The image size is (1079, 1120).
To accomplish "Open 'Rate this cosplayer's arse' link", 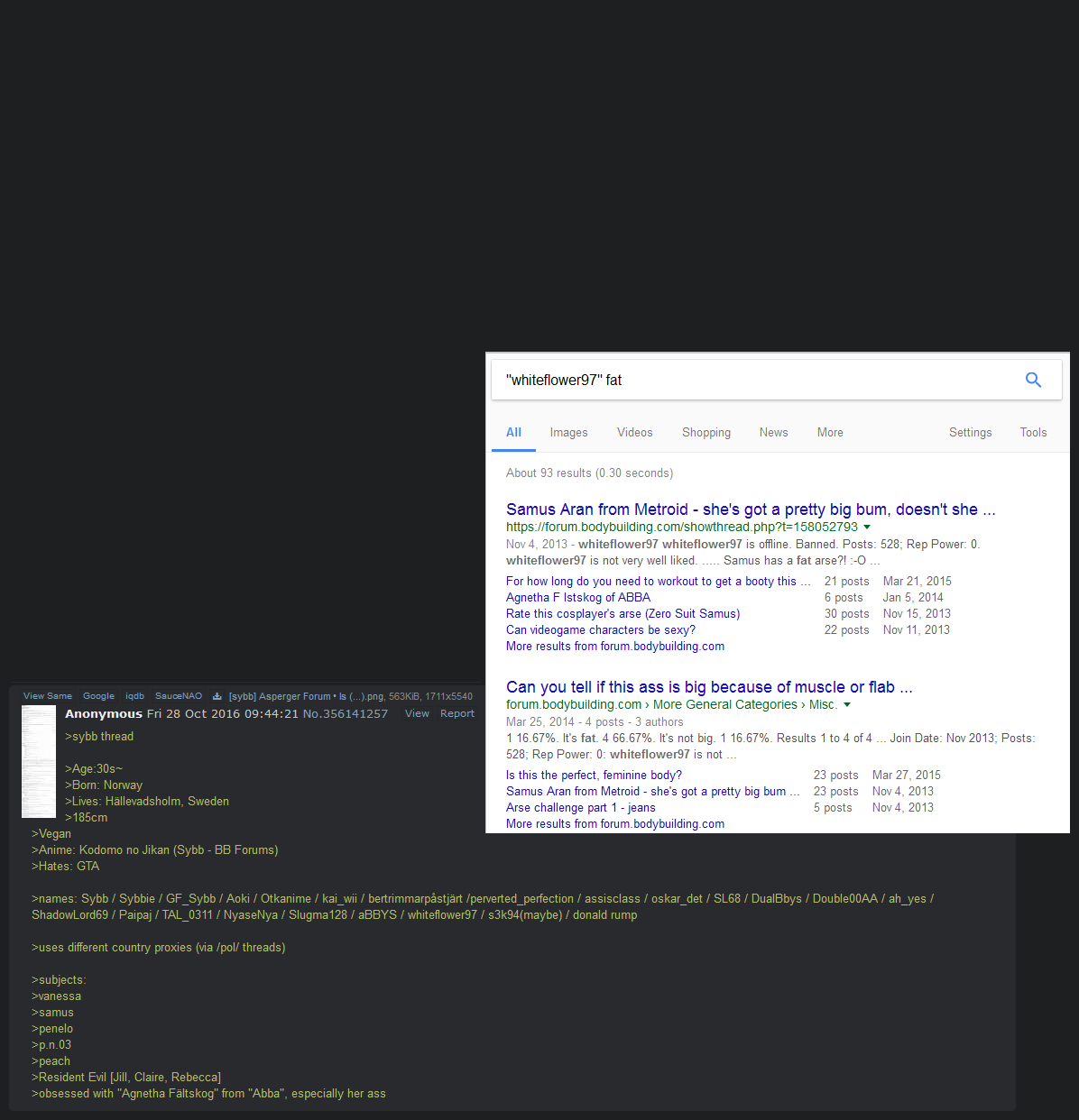I will [x=622, y=614].
